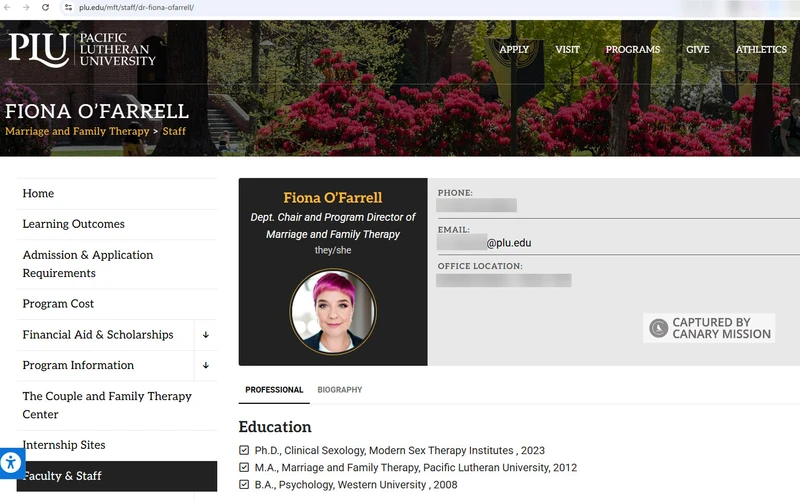The image size is (800, 501).
Task: Click "Ph.D., Clinical Sexology" education entry text
Action: (399, 450)
